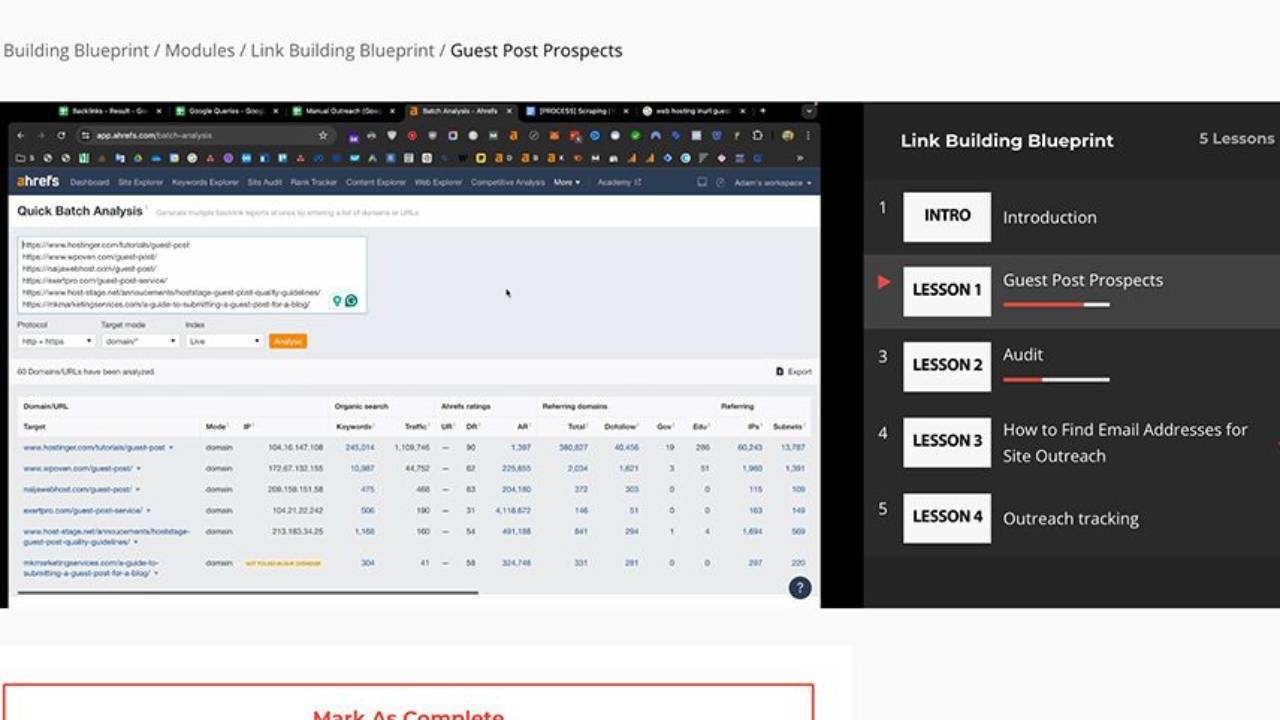Click the Audit lesson progress bar
The height and width of the screenshot is (720, 1280).
[x=1056, y=379]
